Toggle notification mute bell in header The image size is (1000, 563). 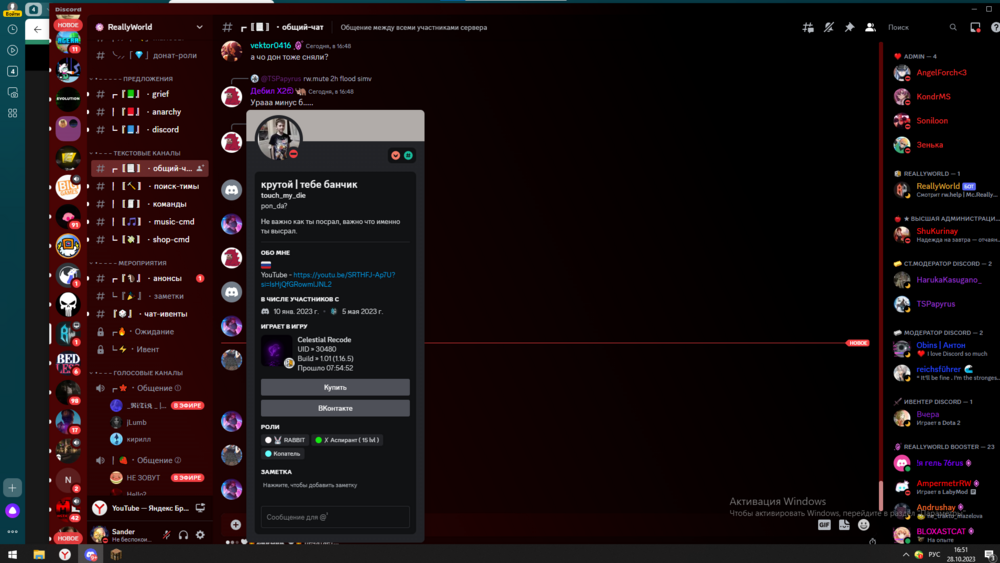click(828, 27)
